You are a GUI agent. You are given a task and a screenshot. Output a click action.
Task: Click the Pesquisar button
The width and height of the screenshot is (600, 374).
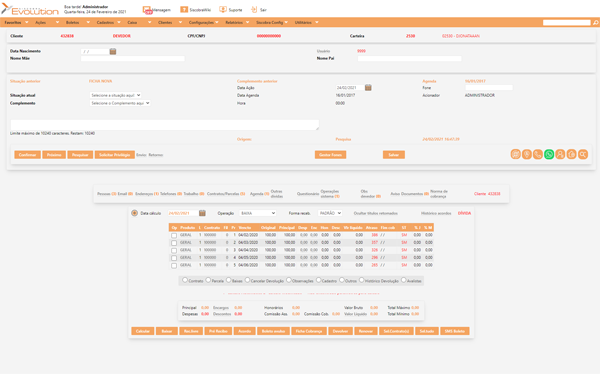coord(80,155)
